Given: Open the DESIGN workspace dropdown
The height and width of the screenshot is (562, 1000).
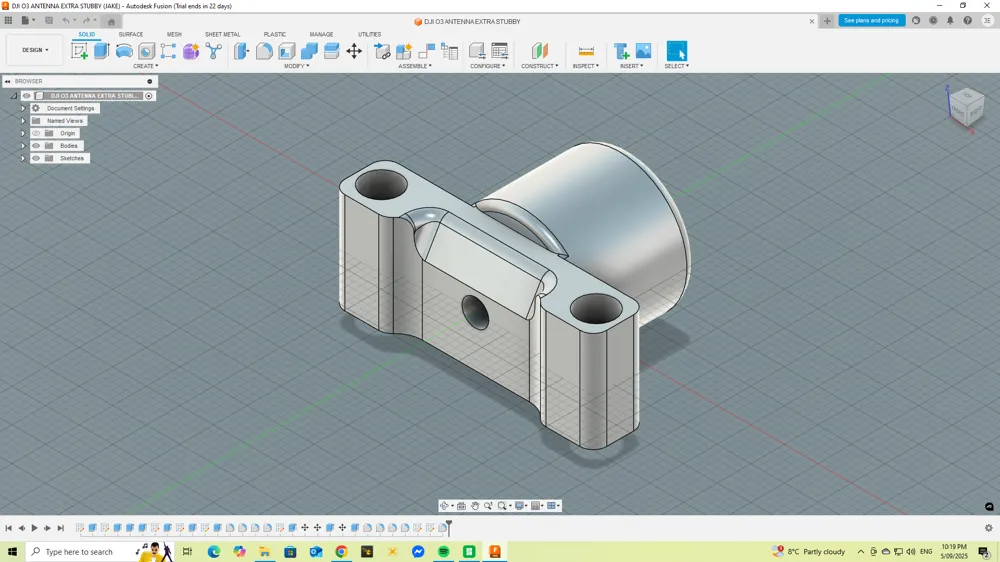Looking at the screenshot, I should 35,50.
